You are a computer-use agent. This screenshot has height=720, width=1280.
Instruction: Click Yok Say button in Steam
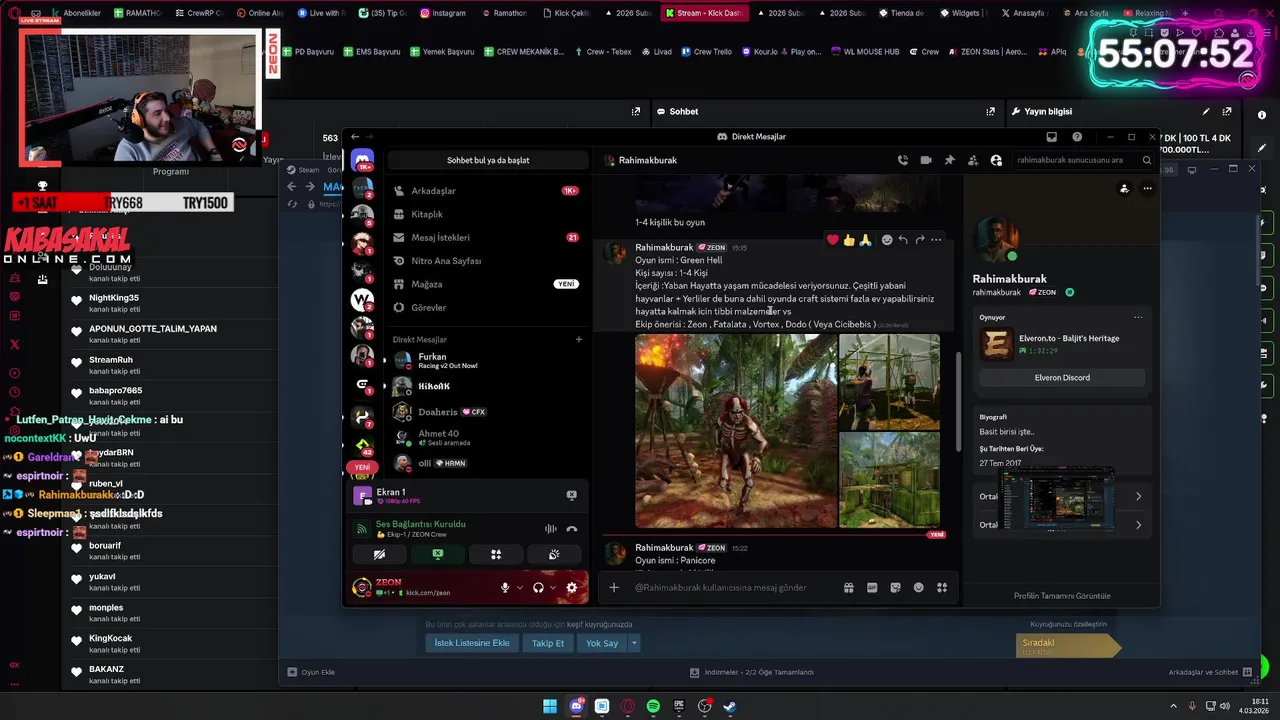pyautogui.click(x=602, y=643)
